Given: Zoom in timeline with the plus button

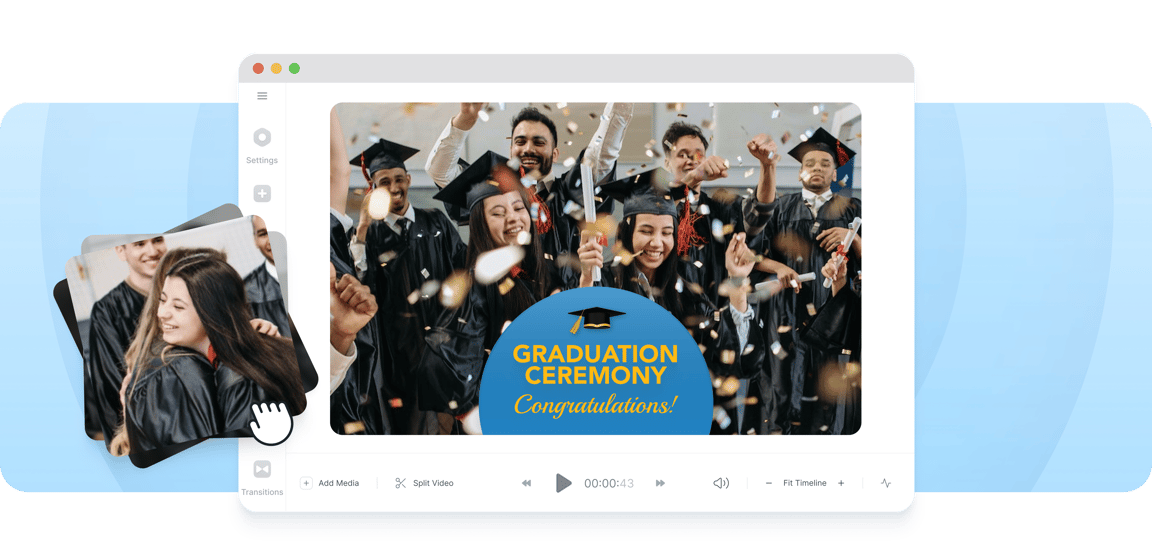Looking at the screenshot, I should [x=841, y=483].
